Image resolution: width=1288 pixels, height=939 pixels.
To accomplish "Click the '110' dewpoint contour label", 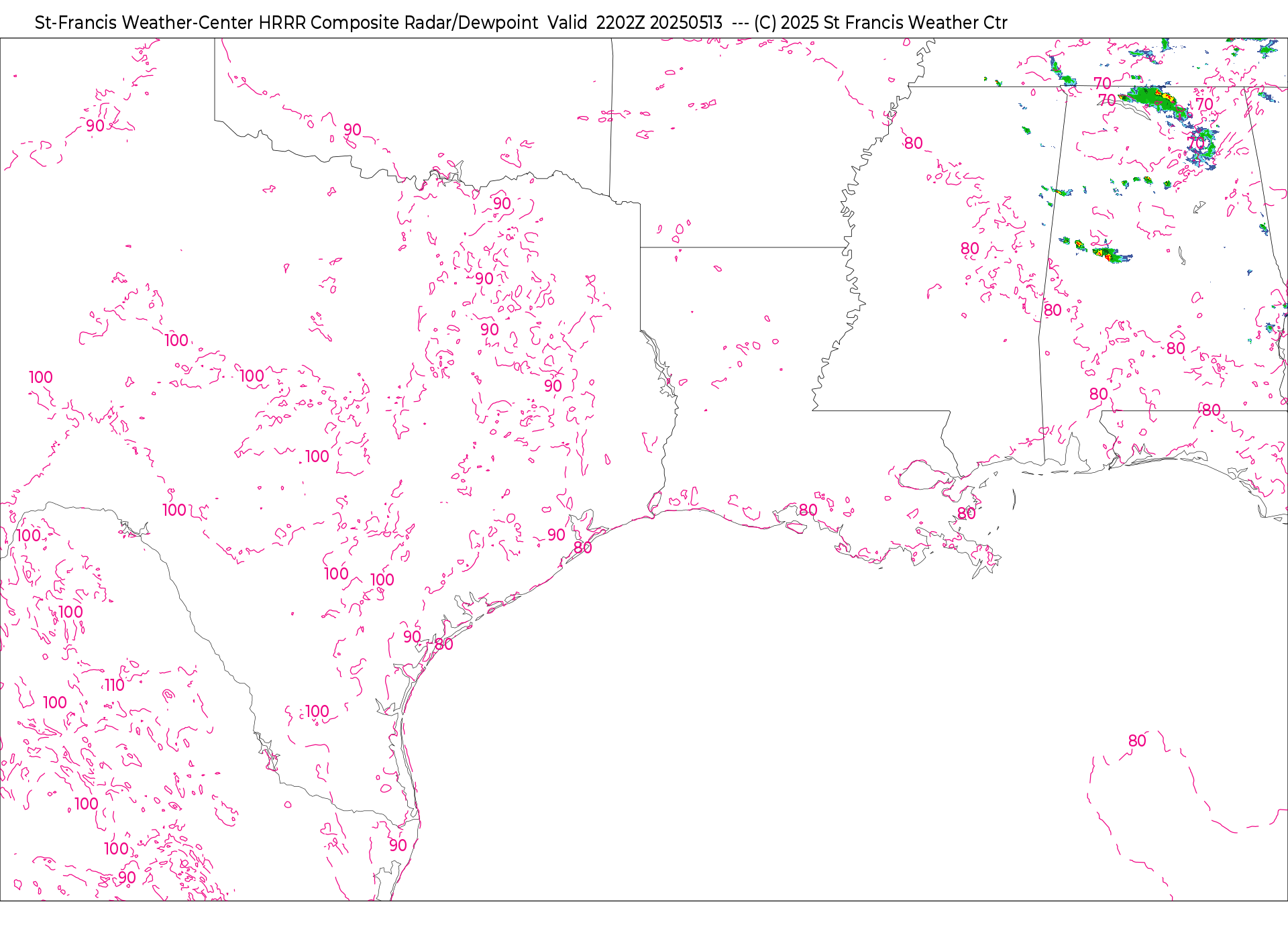I will [x=114, y=685].
